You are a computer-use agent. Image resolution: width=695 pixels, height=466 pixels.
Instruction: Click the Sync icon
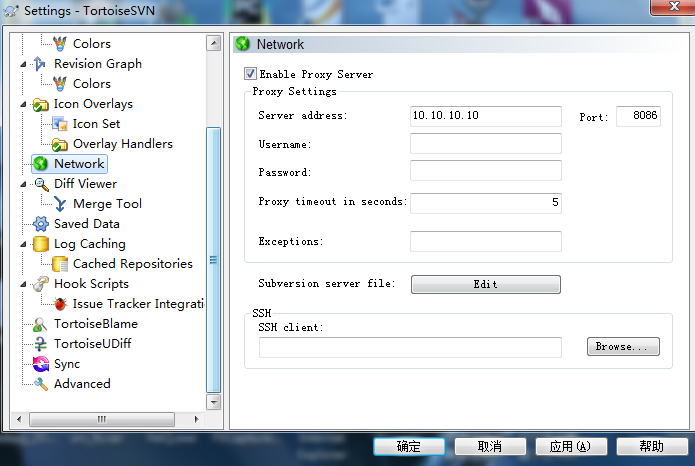(x=41, y=364)
